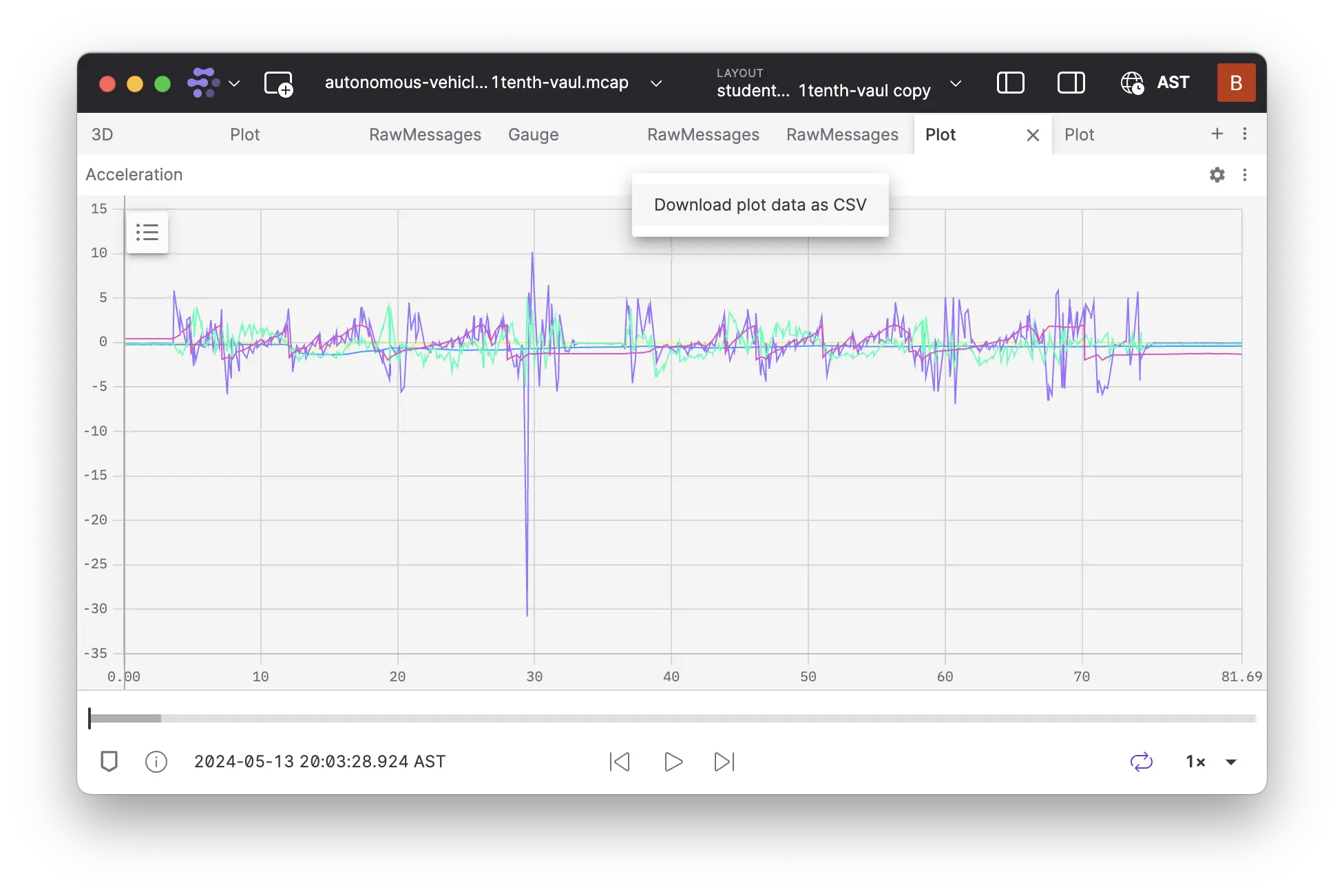Open the Acceleration plot settings gear
Image resolution: width=1344 pixels, height=896 pixels.
click(1217, 175)
